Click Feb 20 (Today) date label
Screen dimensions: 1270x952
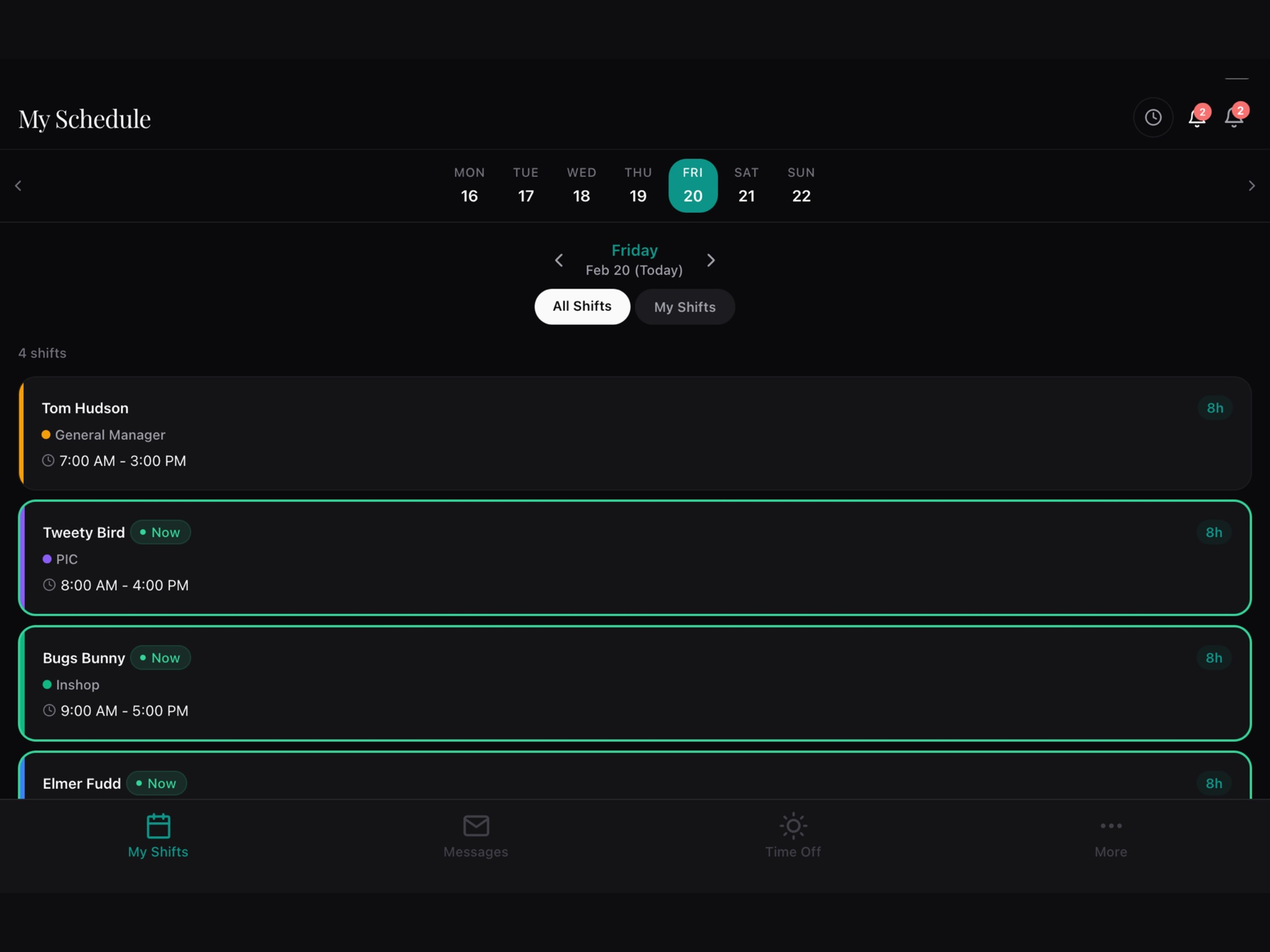click(635, 270)
